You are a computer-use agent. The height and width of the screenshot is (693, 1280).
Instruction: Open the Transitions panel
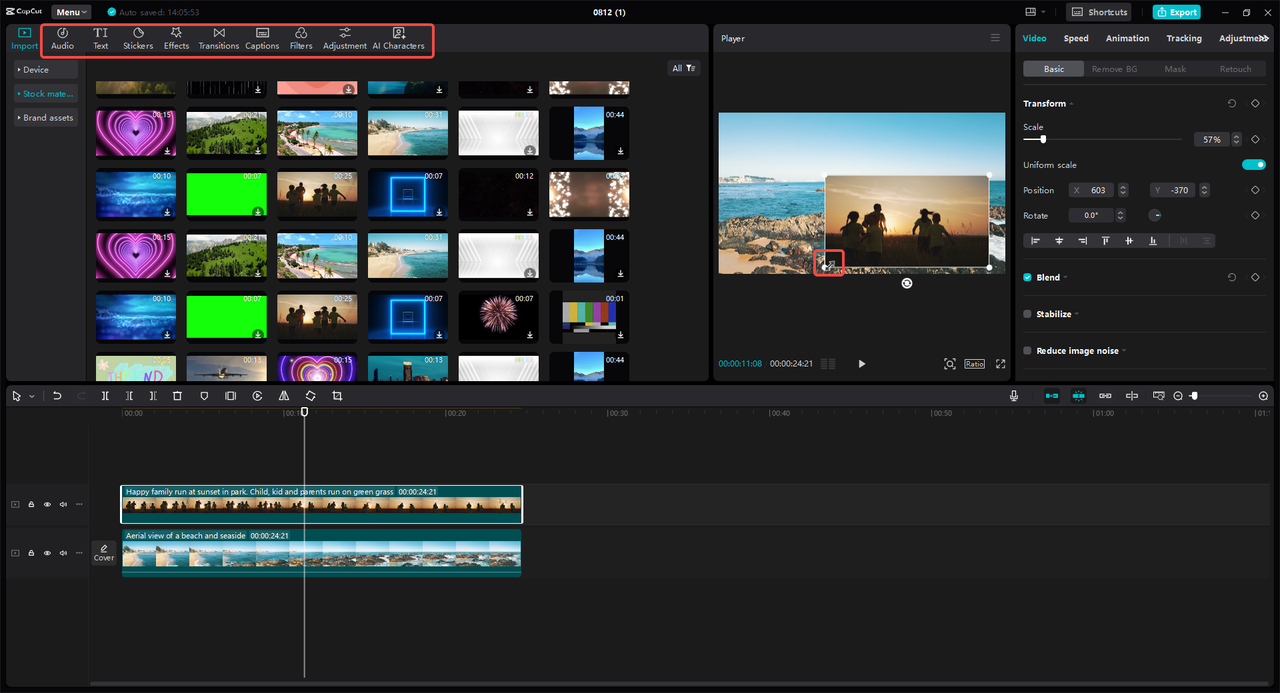(x=218, y=39)
